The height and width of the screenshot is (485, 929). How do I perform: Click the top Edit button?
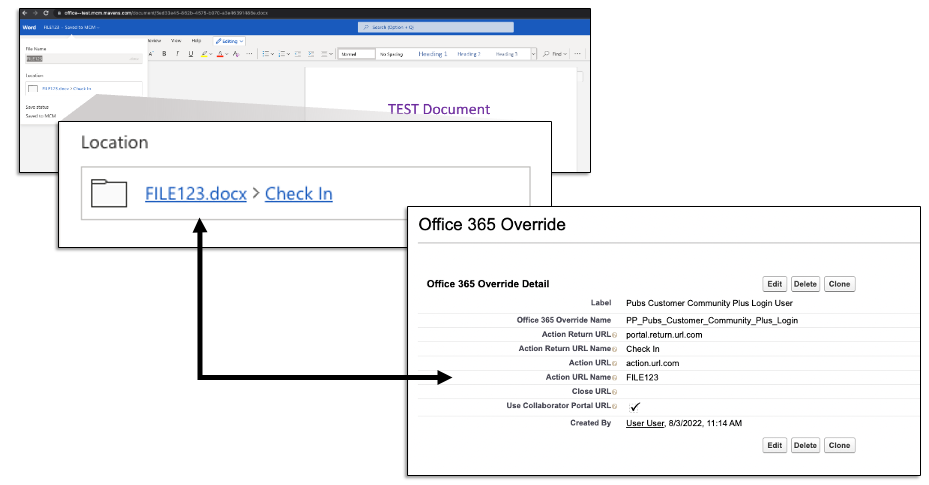[x=774, y=284]
